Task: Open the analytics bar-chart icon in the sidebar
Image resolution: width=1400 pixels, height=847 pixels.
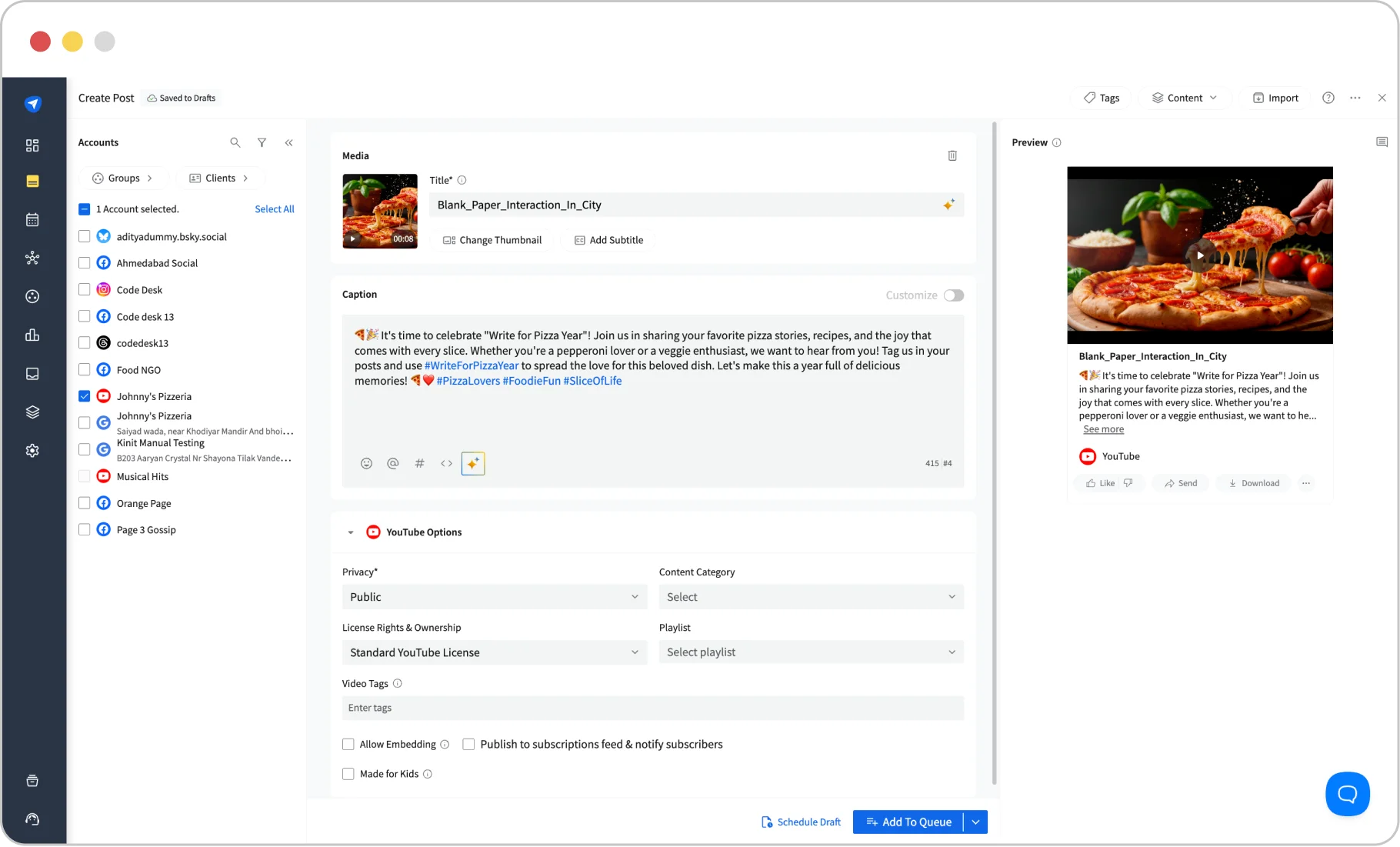Action: [x=32, y=335]
